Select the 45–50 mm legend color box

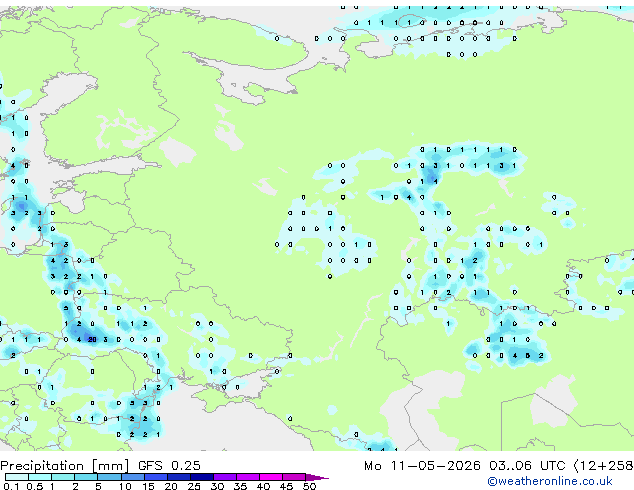tap(294, 477)
